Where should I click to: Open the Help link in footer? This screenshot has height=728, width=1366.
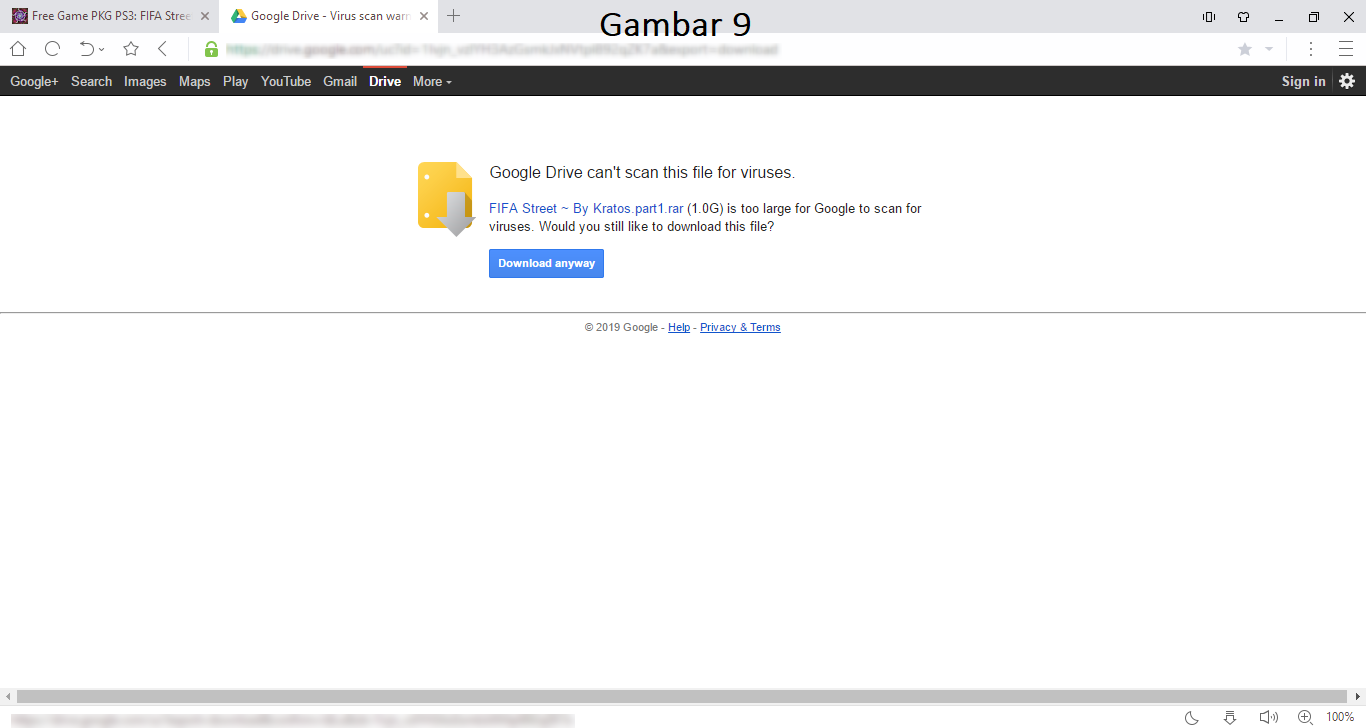click(679, 328)
